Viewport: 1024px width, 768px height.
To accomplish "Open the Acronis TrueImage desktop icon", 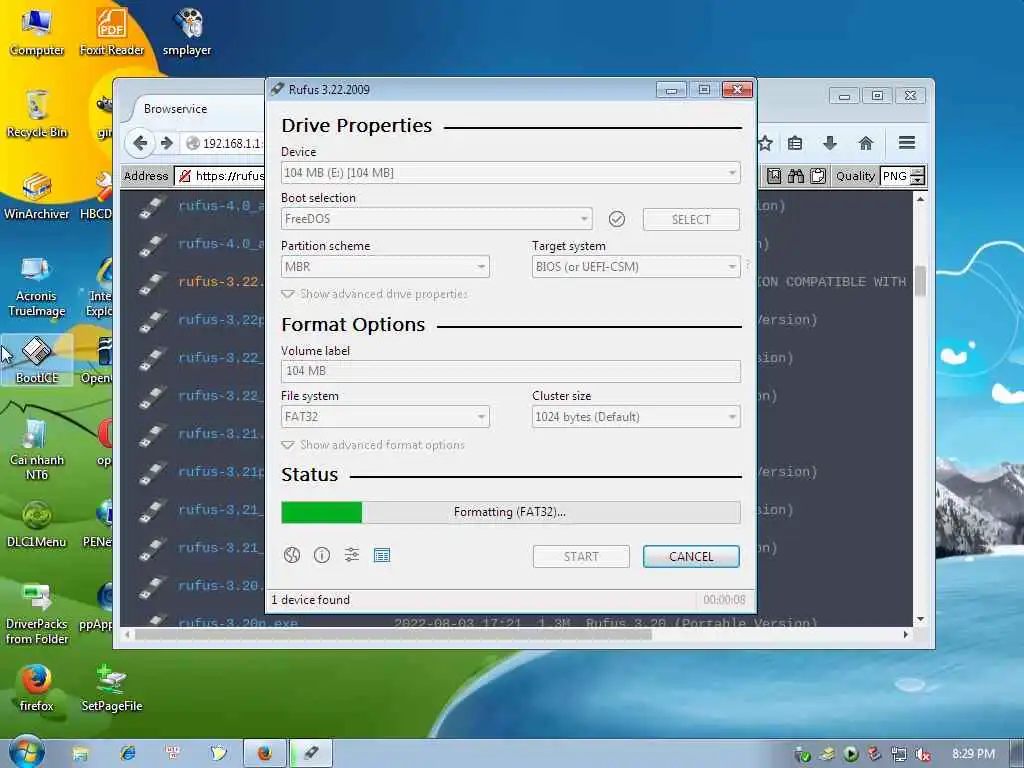I will 37,285.
